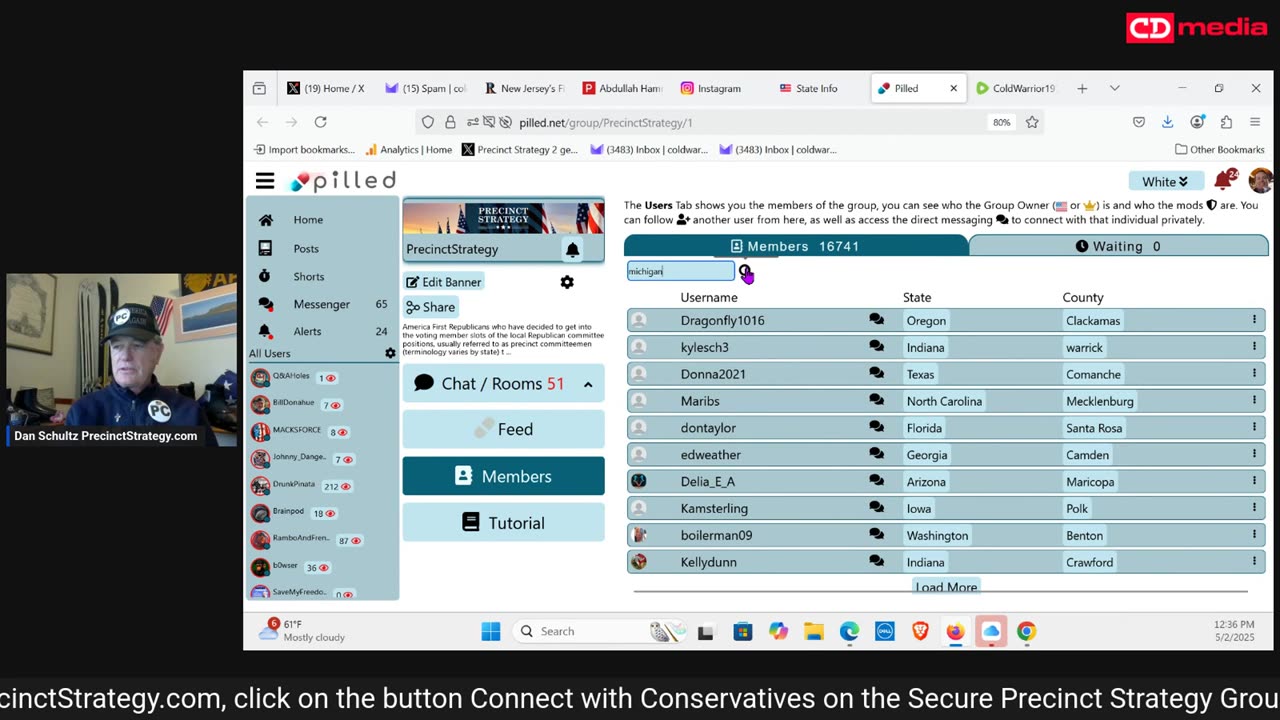This screenshot has width=1280, height=720.
Task: Click the Dragonfly1016 username
Action: pos(722,320)
